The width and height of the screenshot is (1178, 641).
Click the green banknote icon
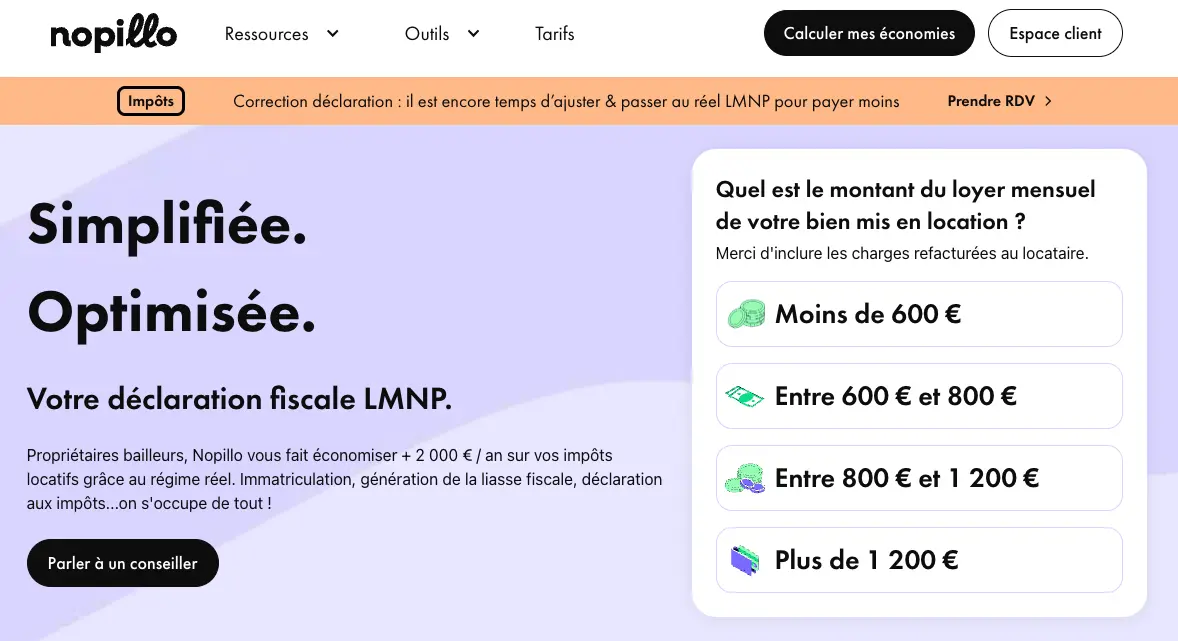coord(745,396)
